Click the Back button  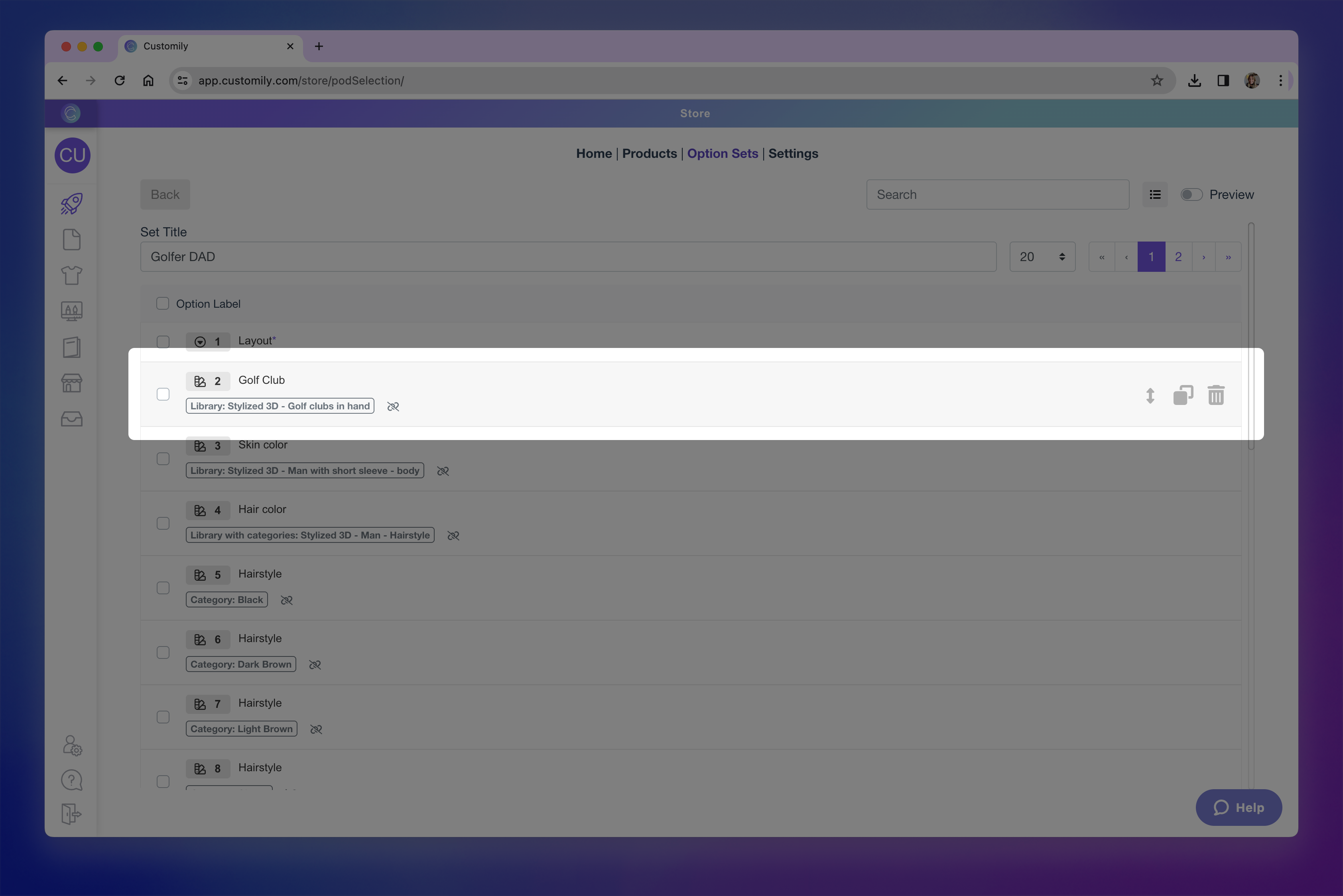click(165, 194)
